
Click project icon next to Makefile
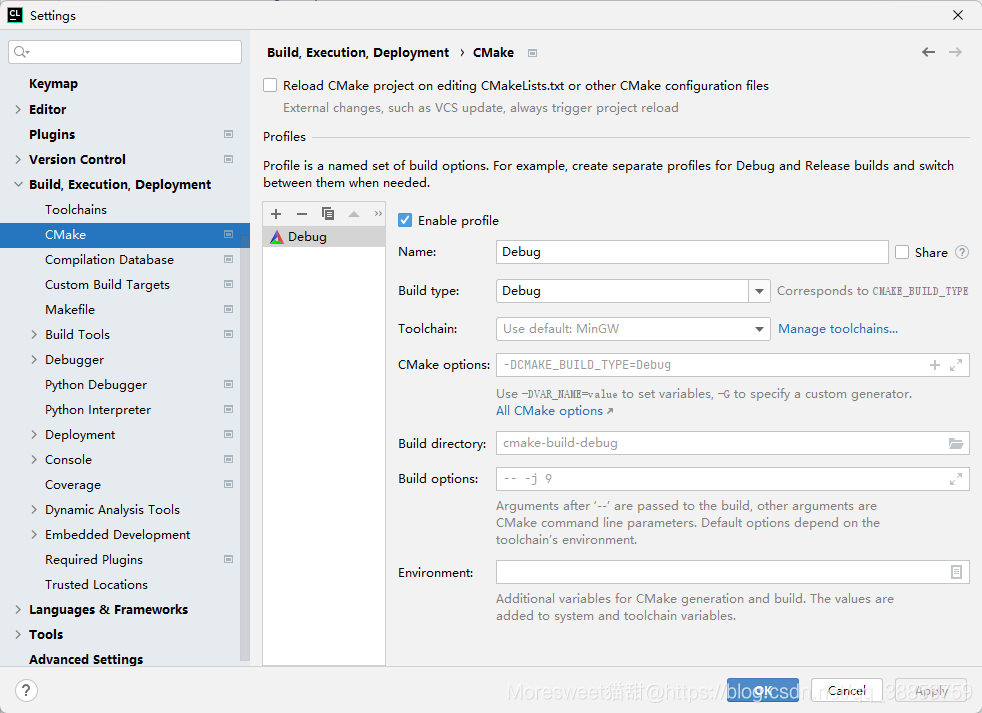tap(229, 310)
